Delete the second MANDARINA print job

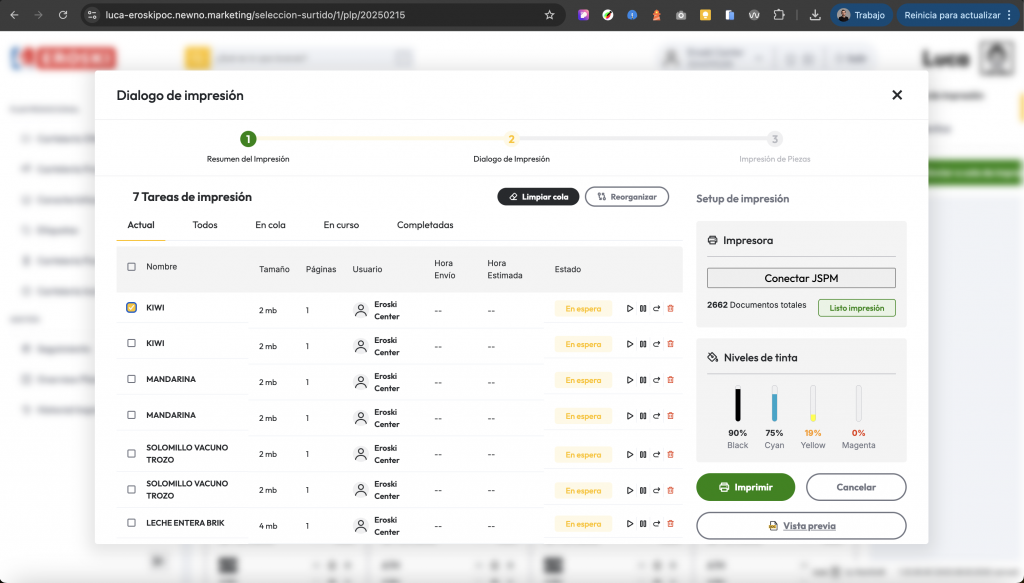[670, 416]
